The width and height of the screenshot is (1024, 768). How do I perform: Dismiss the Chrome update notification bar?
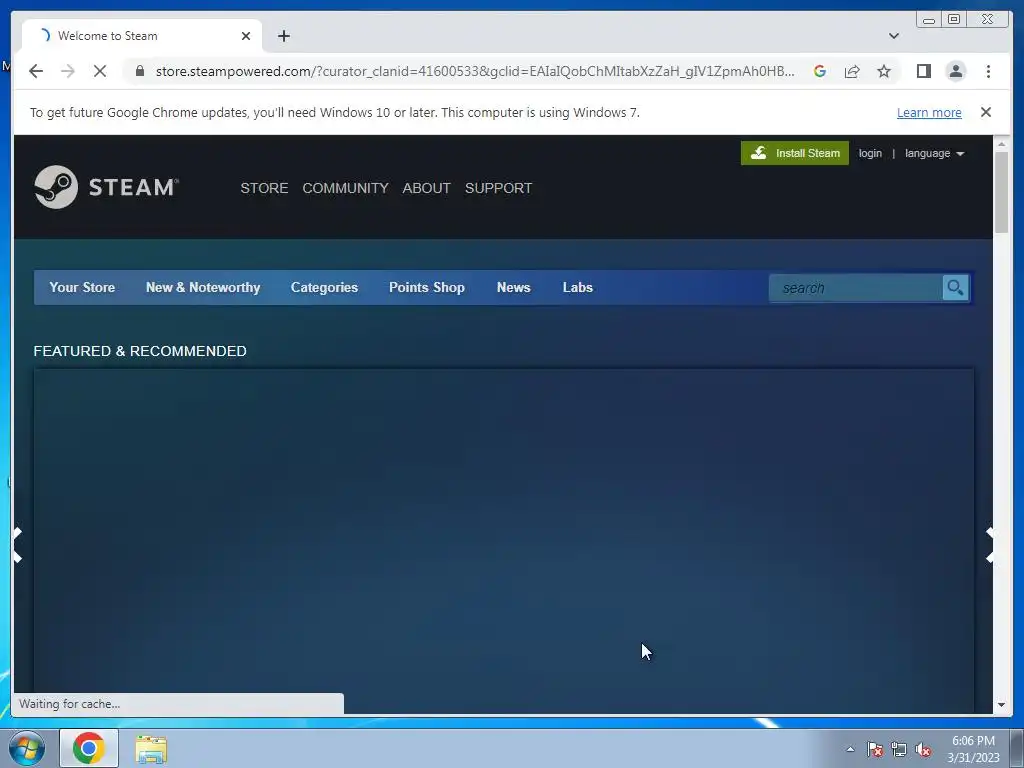pyautogui.click(x=986, y=112)
